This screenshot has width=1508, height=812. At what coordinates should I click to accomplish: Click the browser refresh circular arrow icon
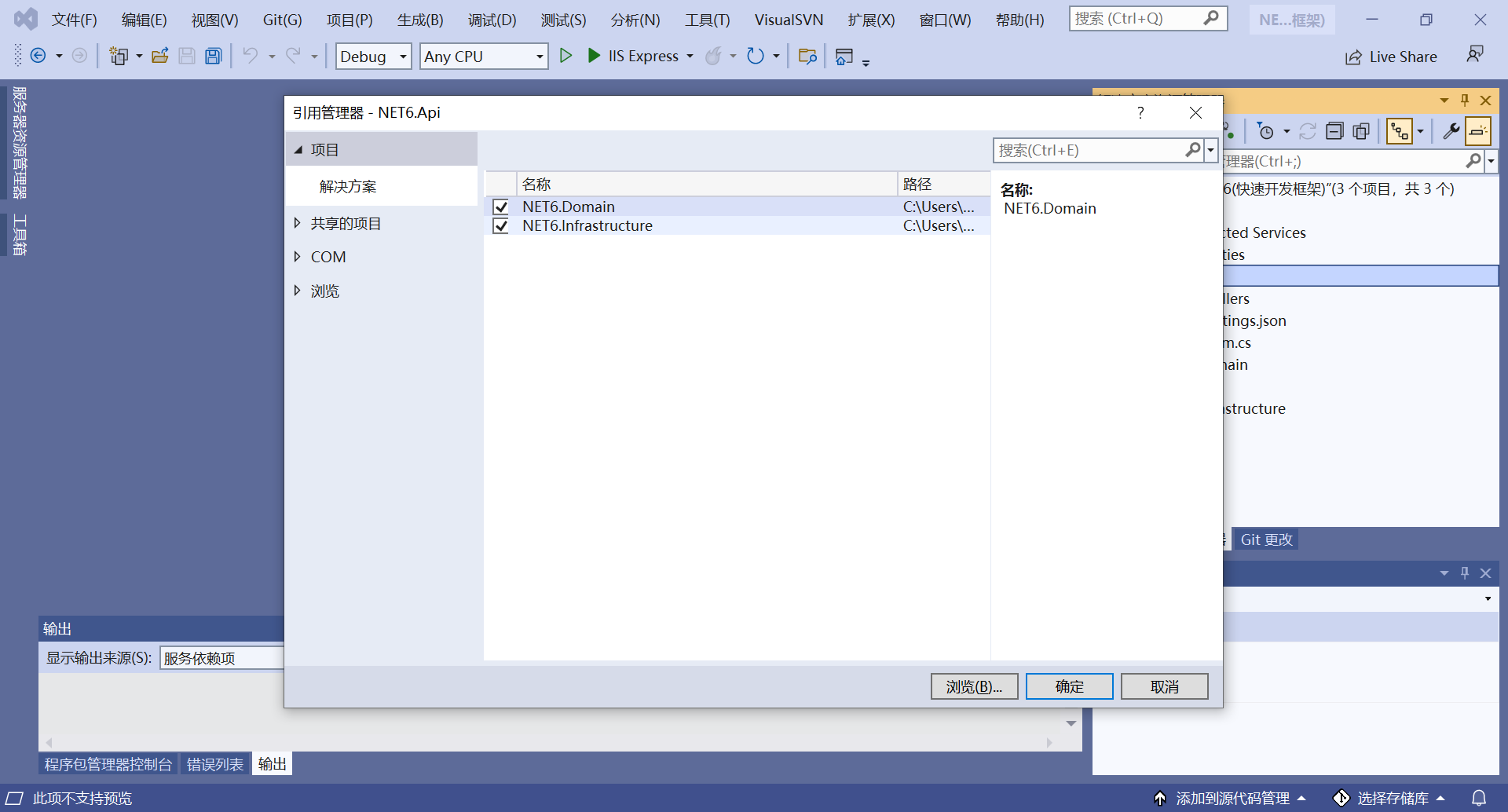click(755, 56)
